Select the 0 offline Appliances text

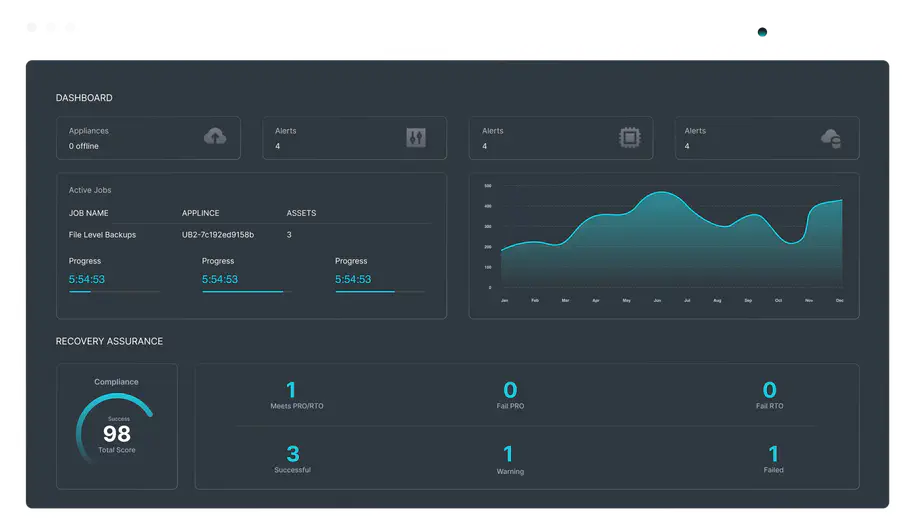[84, 146]
